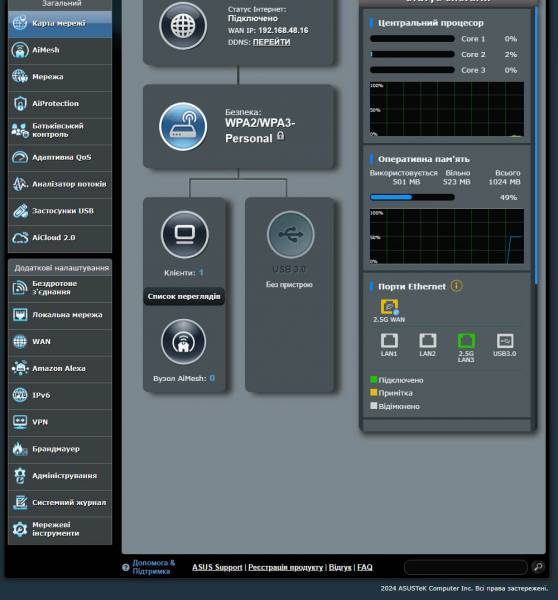Click the AiCloud 2.0 cloud icon
558x600 pixels.
pyautogui.click(x=20, y=238)
